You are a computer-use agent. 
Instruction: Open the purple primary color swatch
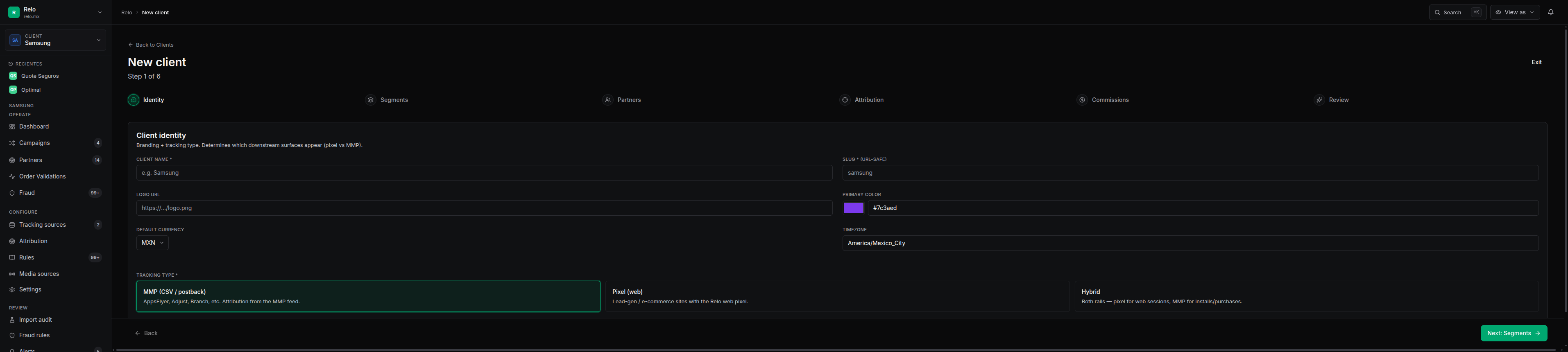point(853,208)
